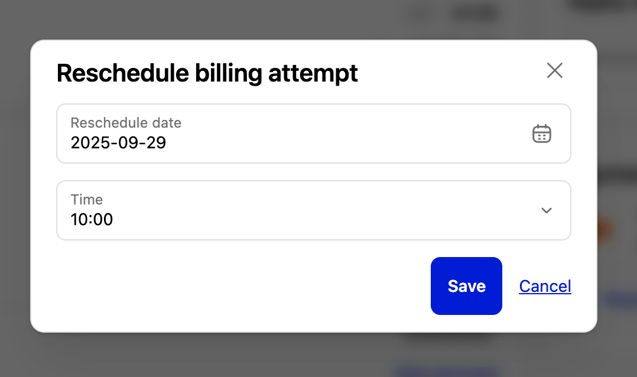The height and width of the screenshot is (377, 637).
Task: Click the "Reschedule date" field label
Action: [126, 123]
